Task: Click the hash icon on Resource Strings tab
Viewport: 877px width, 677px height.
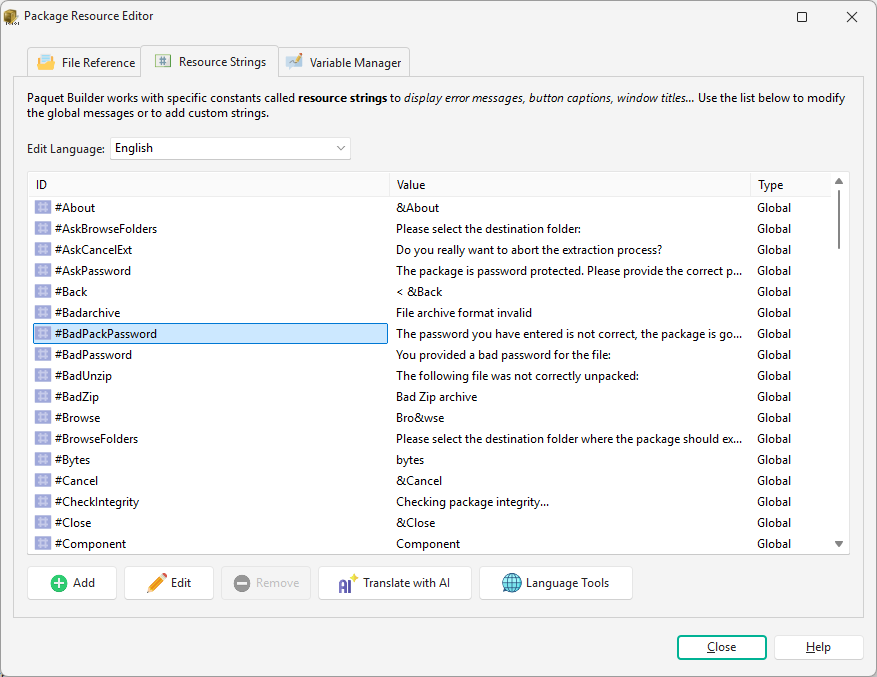Action: point(162,60)
